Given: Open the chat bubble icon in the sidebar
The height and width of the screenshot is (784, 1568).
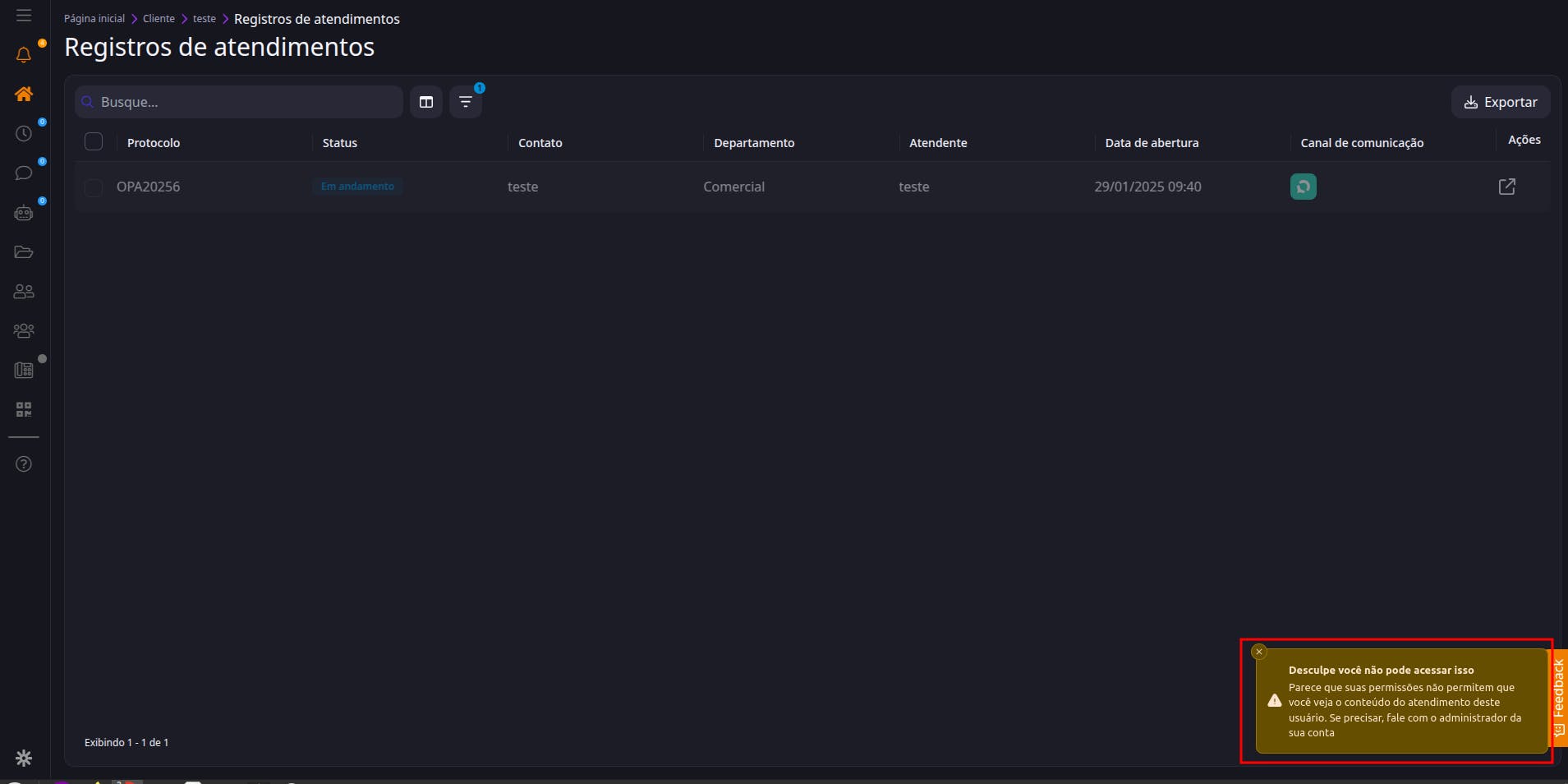Looking at the screenshot, I should [x=24, y=173].
